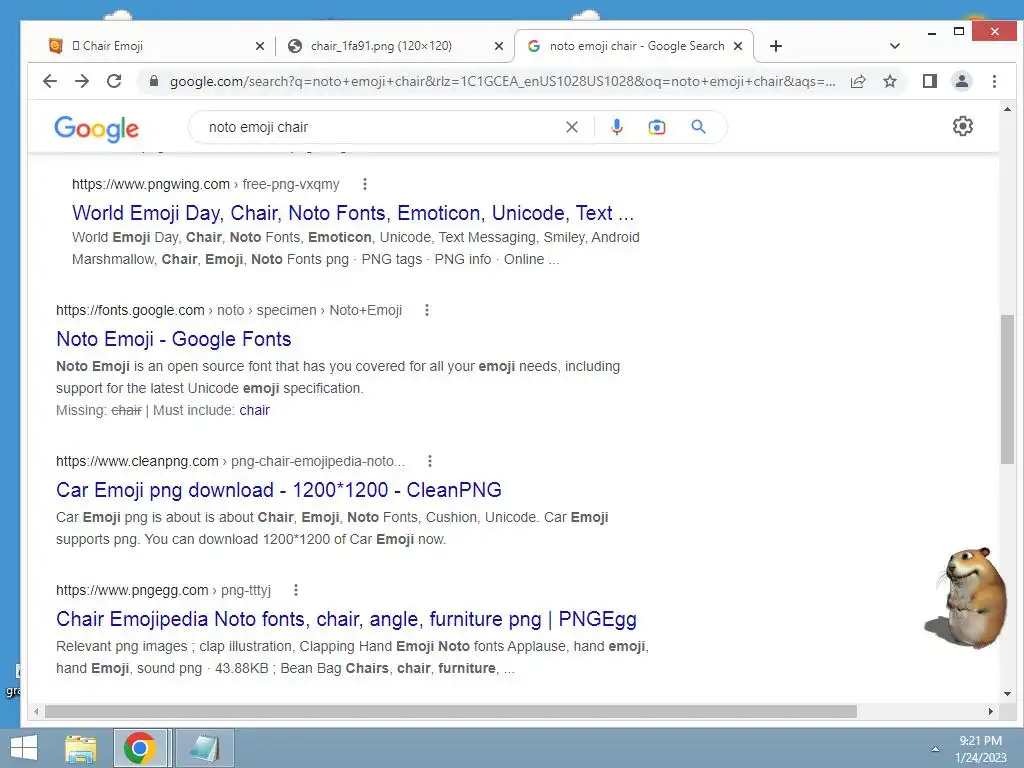View site information via the lock icon
Screen dimensions: 1024x768
pyautogui.click(x=154, y=81)
